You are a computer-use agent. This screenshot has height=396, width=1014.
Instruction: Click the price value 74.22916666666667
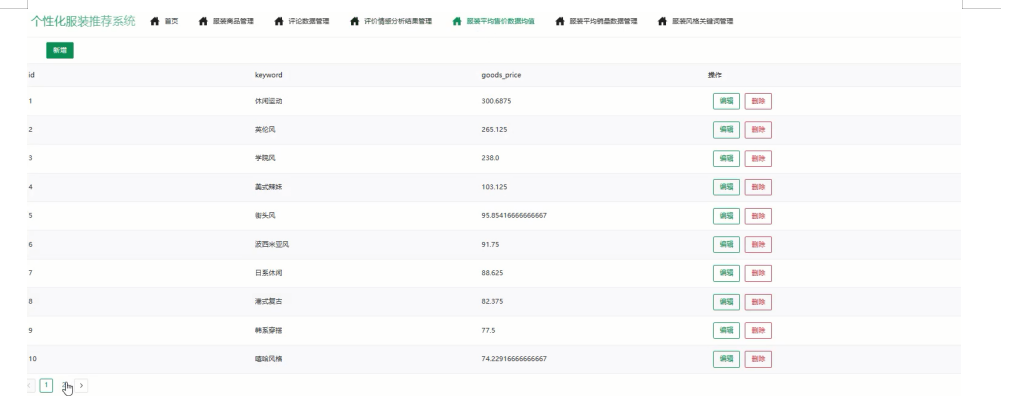click(514, 359)
